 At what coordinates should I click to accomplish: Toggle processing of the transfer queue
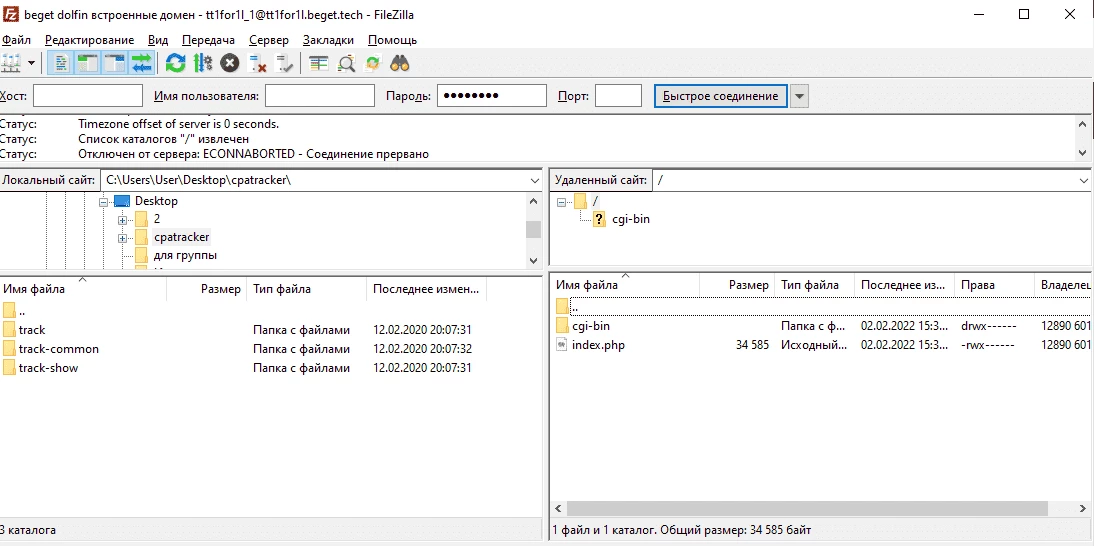point(203,63)
